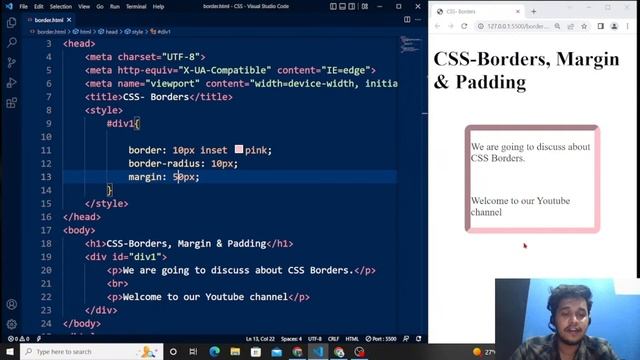Screen dimensions: 640x360
Task: Open the Manage gear icon in VS Code
Action: point(11,324)
